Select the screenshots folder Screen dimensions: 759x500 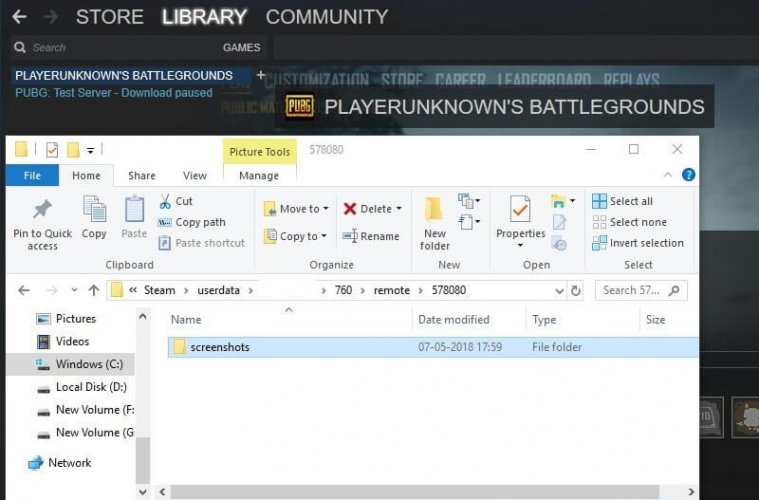pos(432,347)
